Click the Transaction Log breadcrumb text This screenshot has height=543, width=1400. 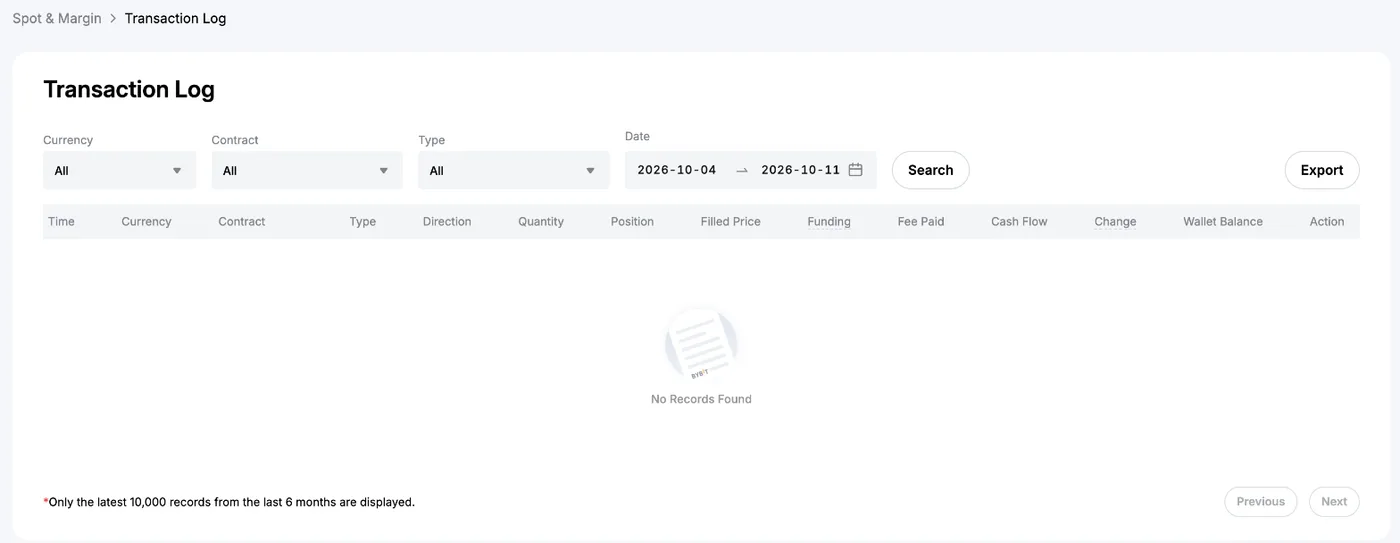click(175, 18)
